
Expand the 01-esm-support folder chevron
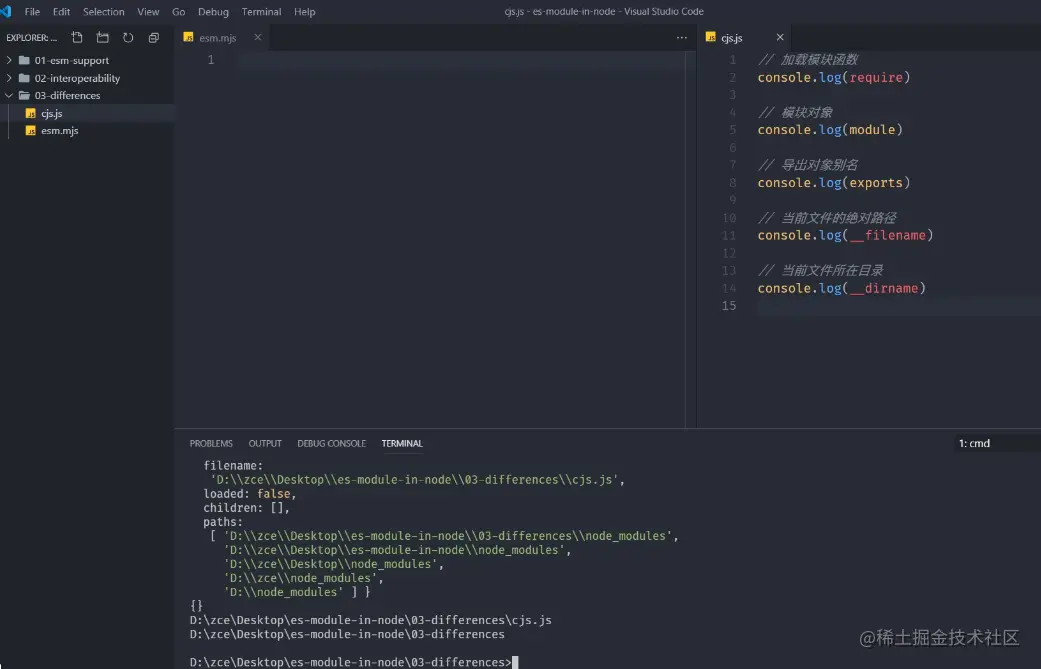tap(9, 60)
